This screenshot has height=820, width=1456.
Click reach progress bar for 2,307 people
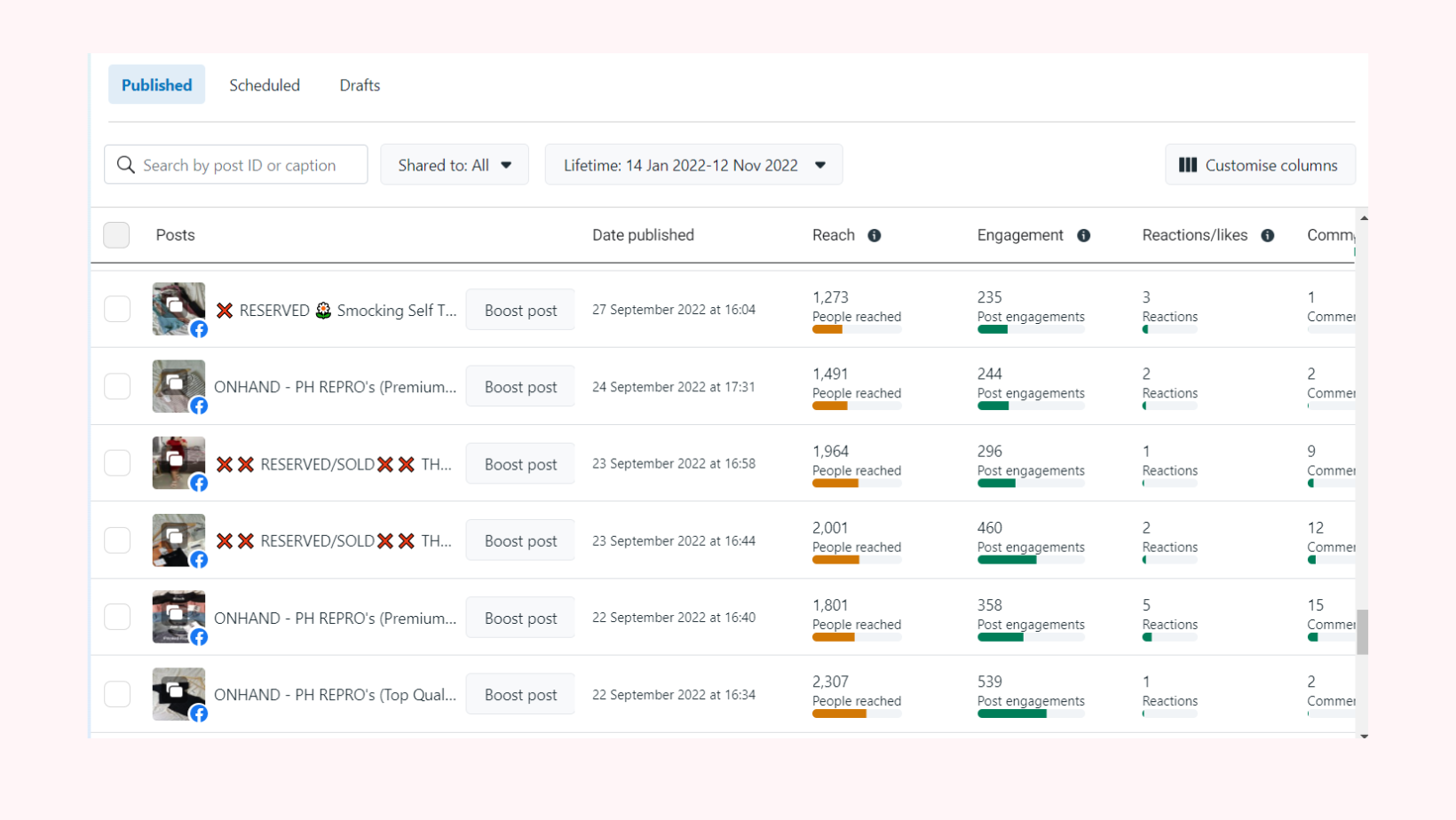857,714
